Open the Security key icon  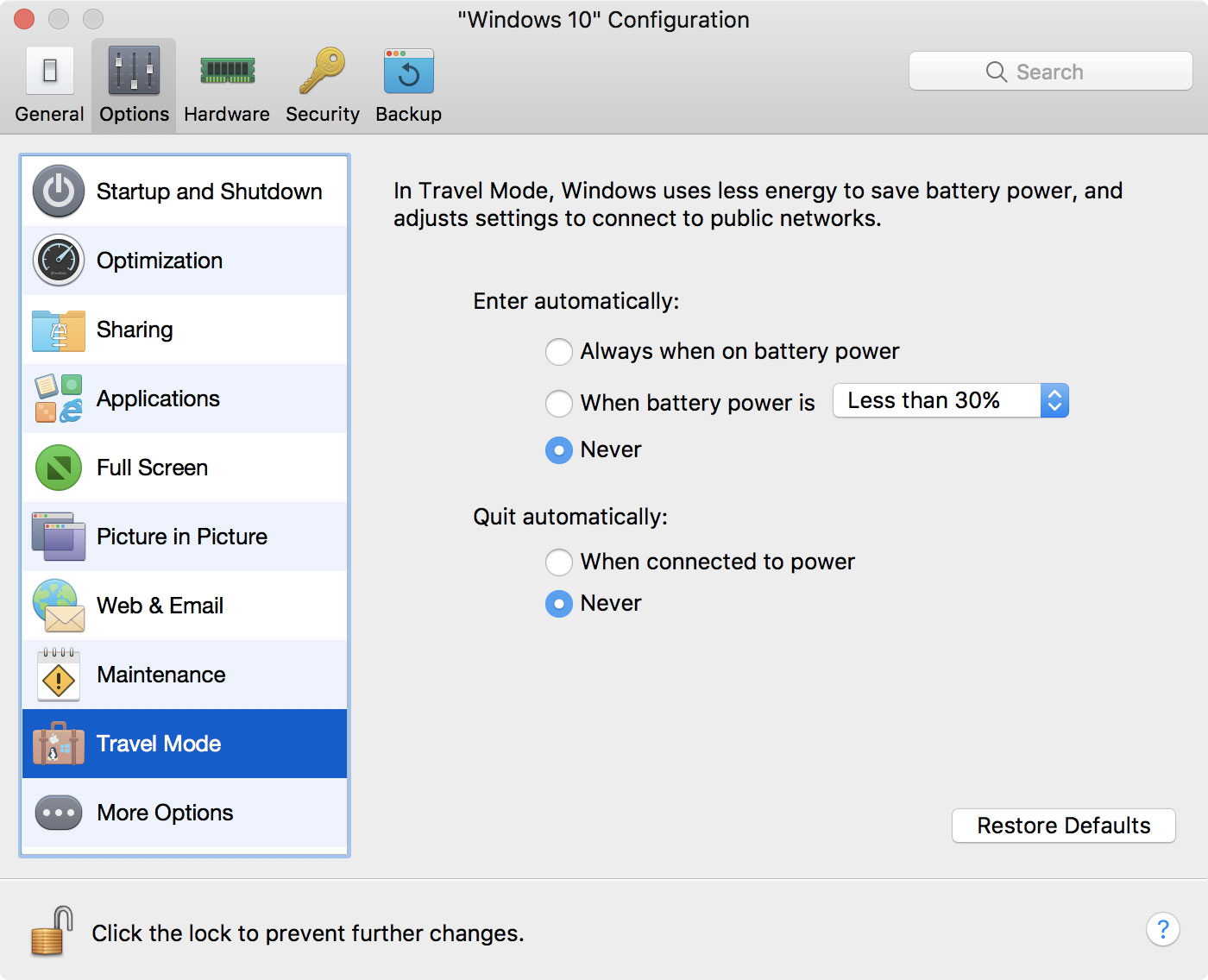tap(322, 71)
